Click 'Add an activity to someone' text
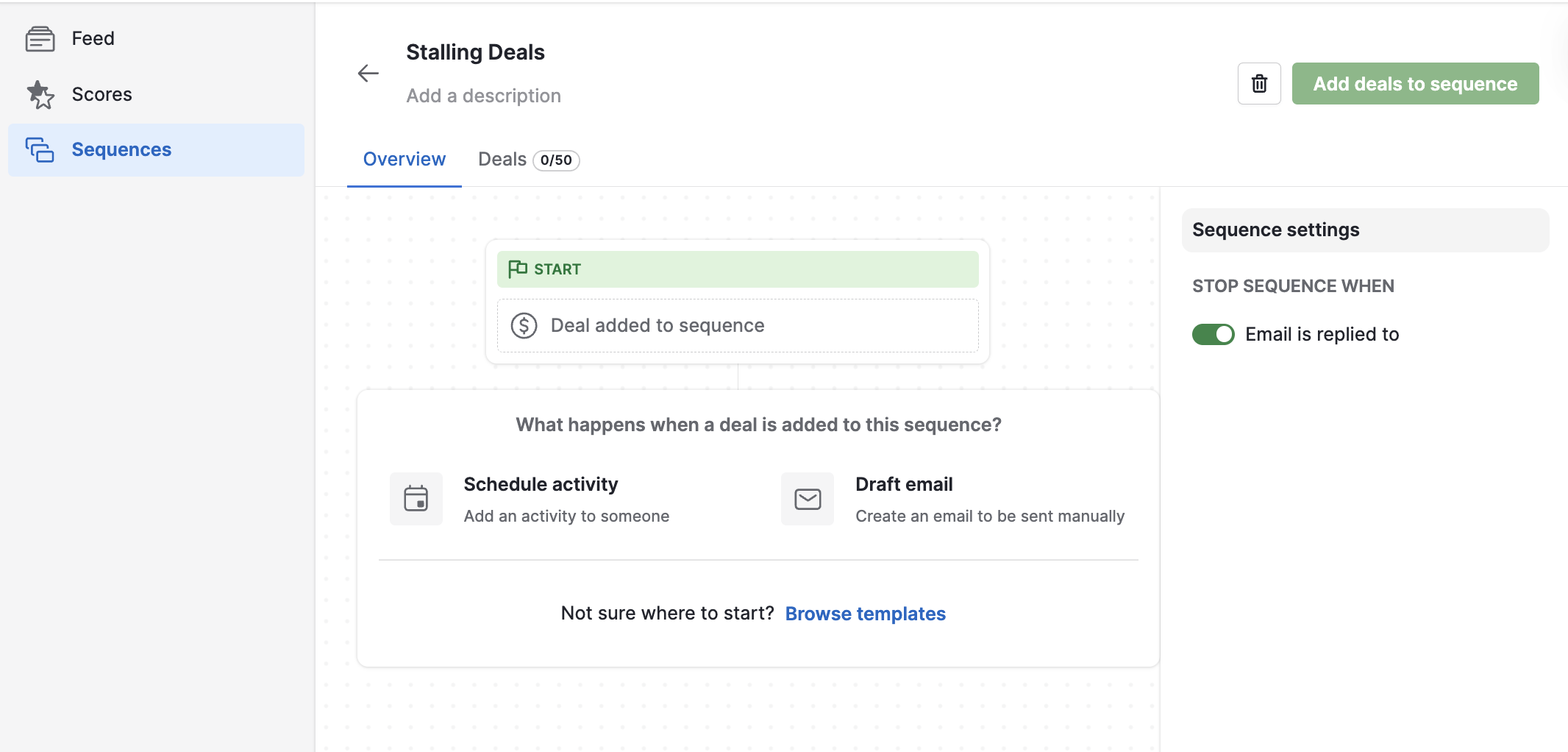Screen dimensions: 1568x752 (x=566, y=517)
